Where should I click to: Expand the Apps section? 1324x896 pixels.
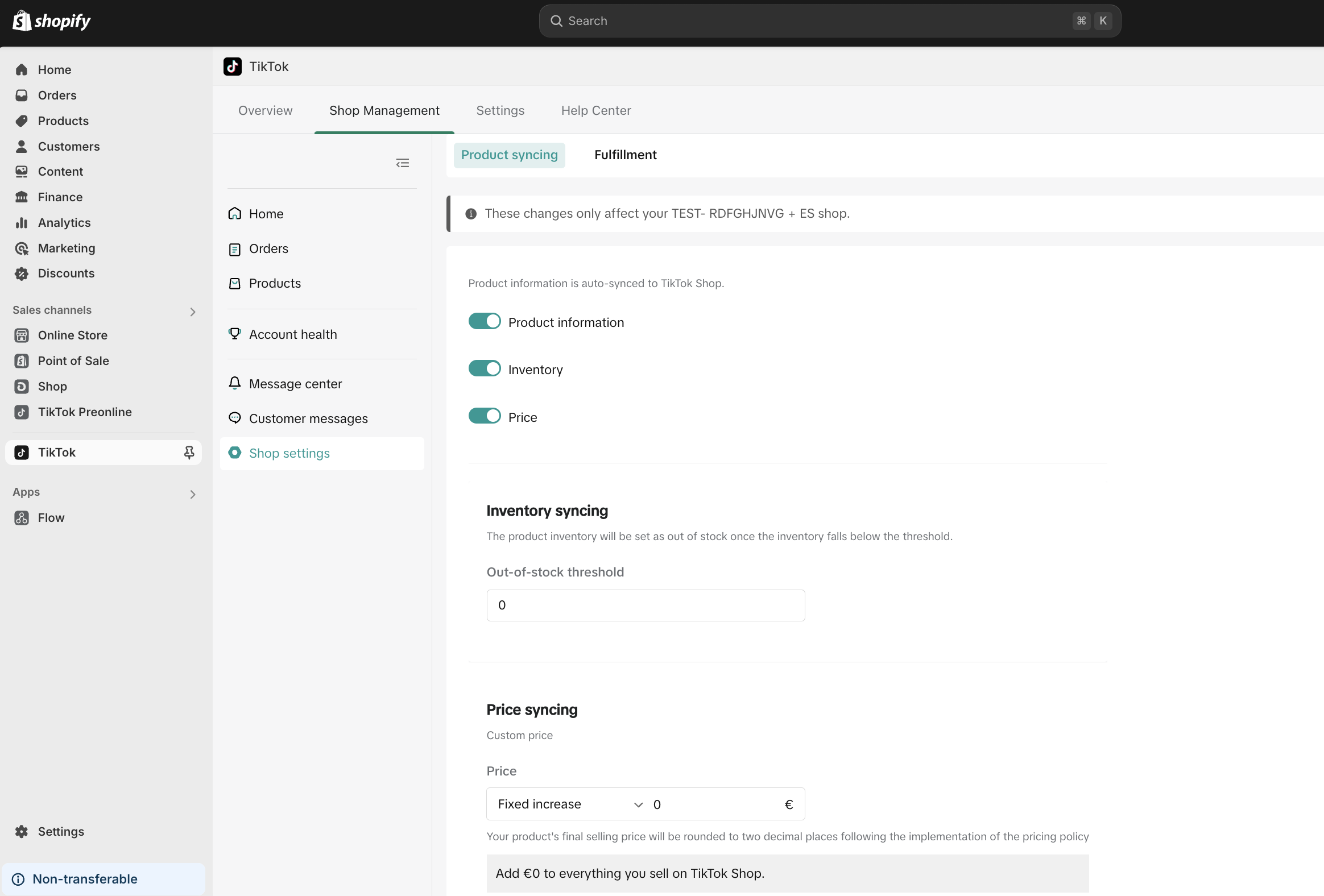[x=193, y=495]
